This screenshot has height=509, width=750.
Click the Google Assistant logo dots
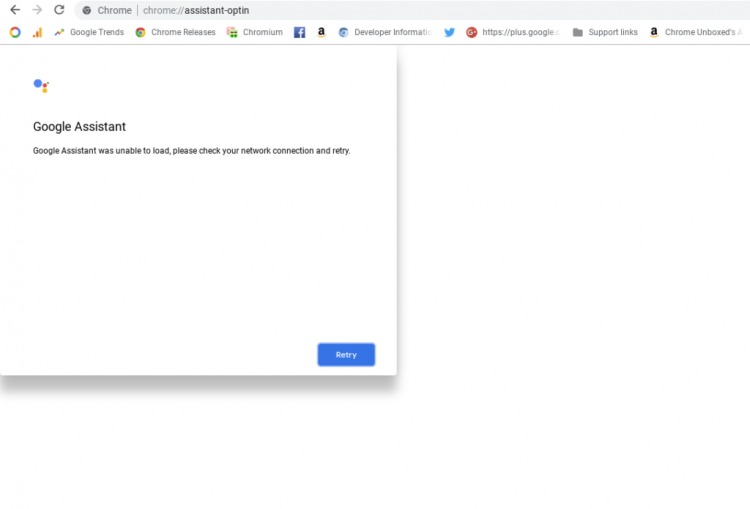(x=41, y=86)
